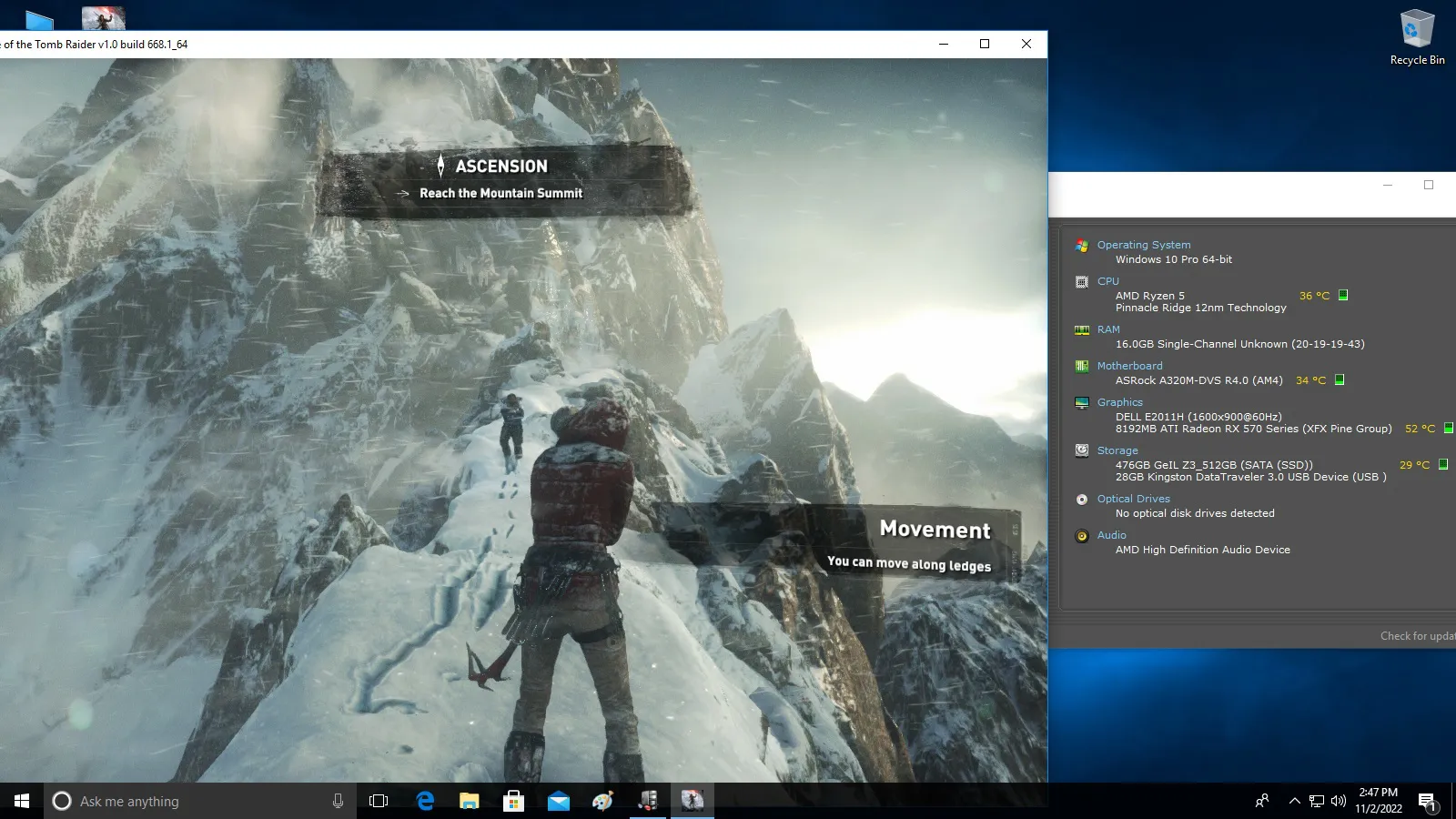Maximize the Tomb Raider game window

click(985, 44)
